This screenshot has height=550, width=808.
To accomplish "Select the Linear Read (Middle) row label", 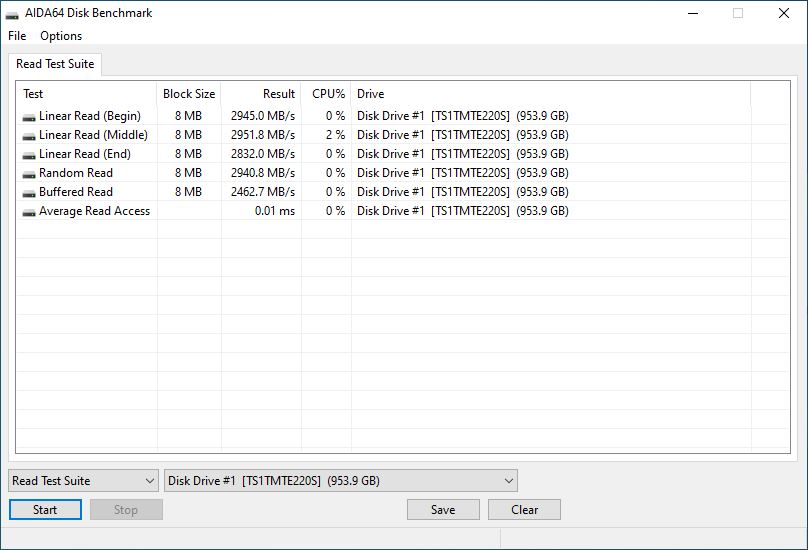I will click(93, 135).
